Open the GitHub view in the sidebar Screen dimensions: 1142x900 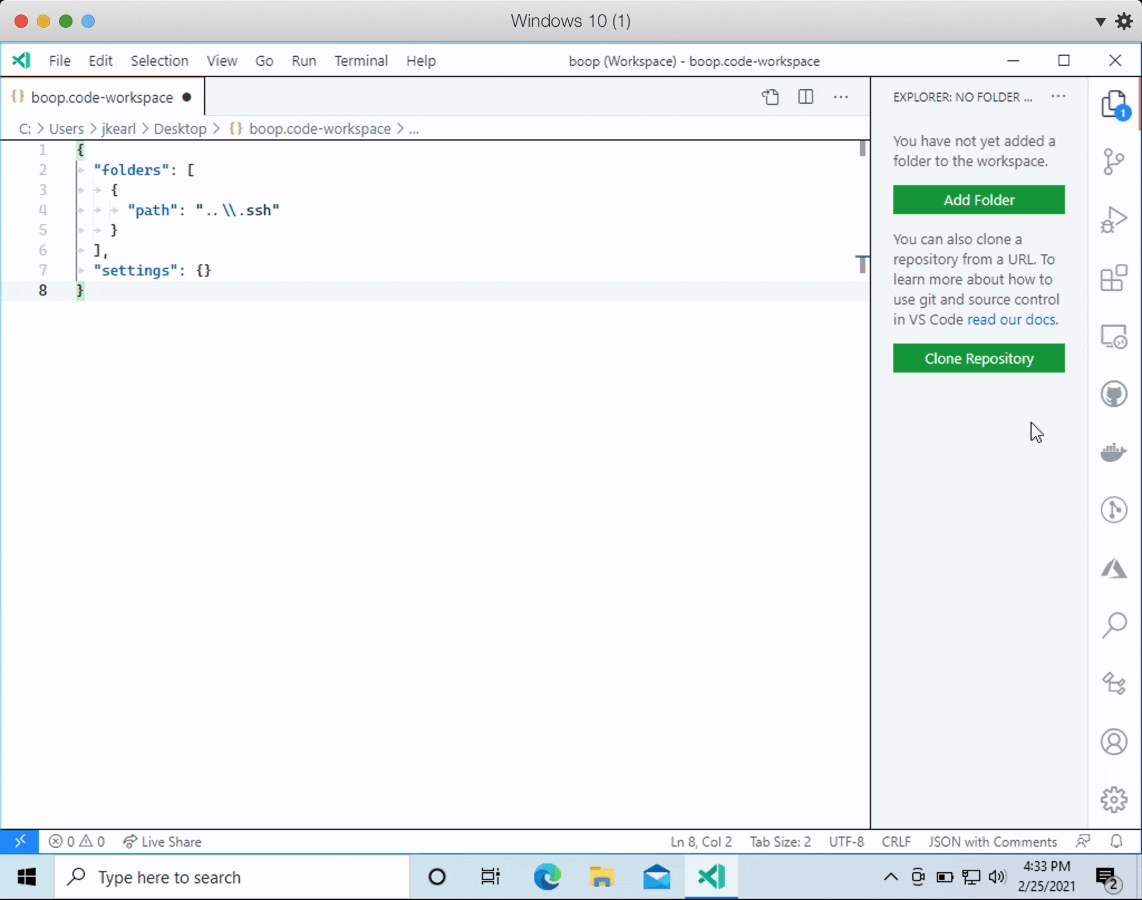tap(1114, 393)
